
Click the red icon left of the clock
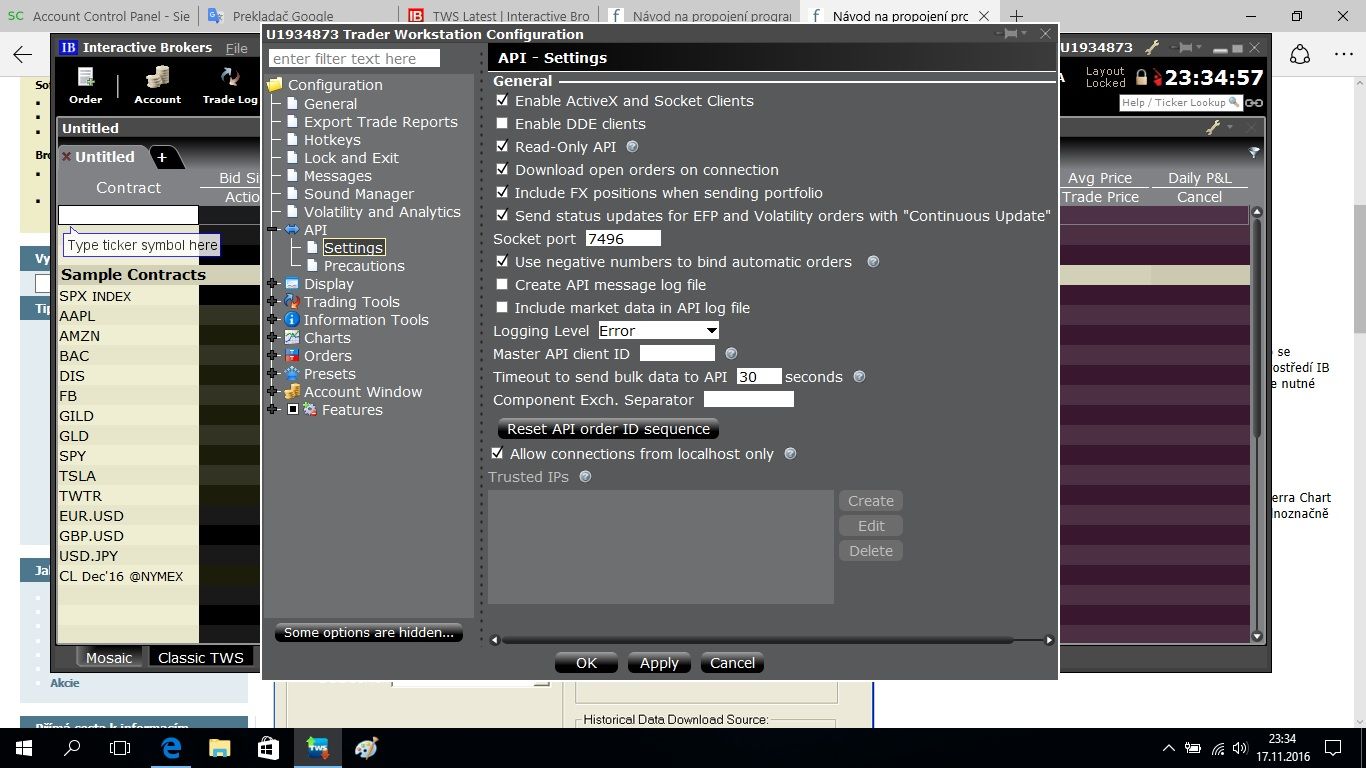pyautogui.click(x=1157, y=78)
